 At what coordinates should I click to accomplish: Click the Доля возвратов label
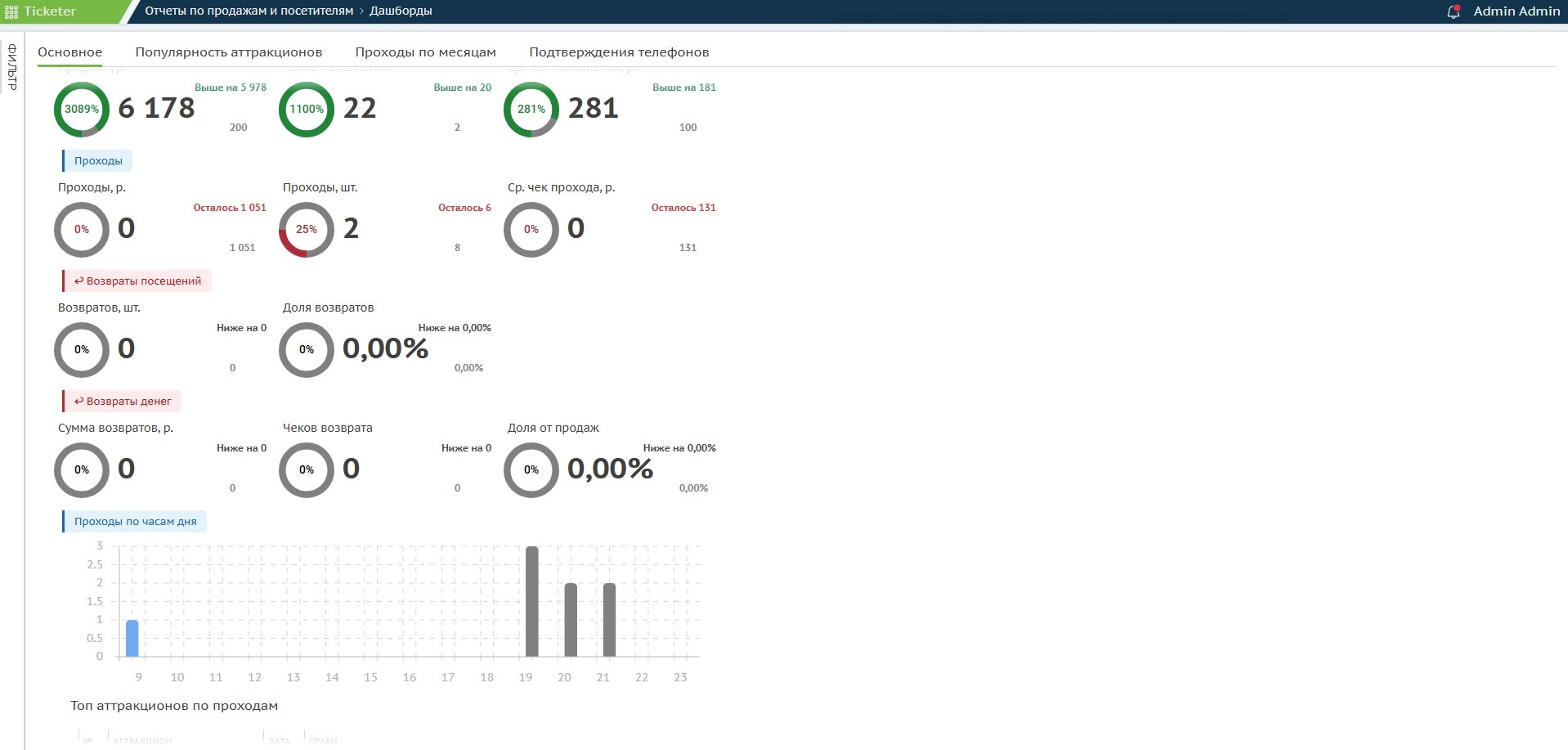328,308
